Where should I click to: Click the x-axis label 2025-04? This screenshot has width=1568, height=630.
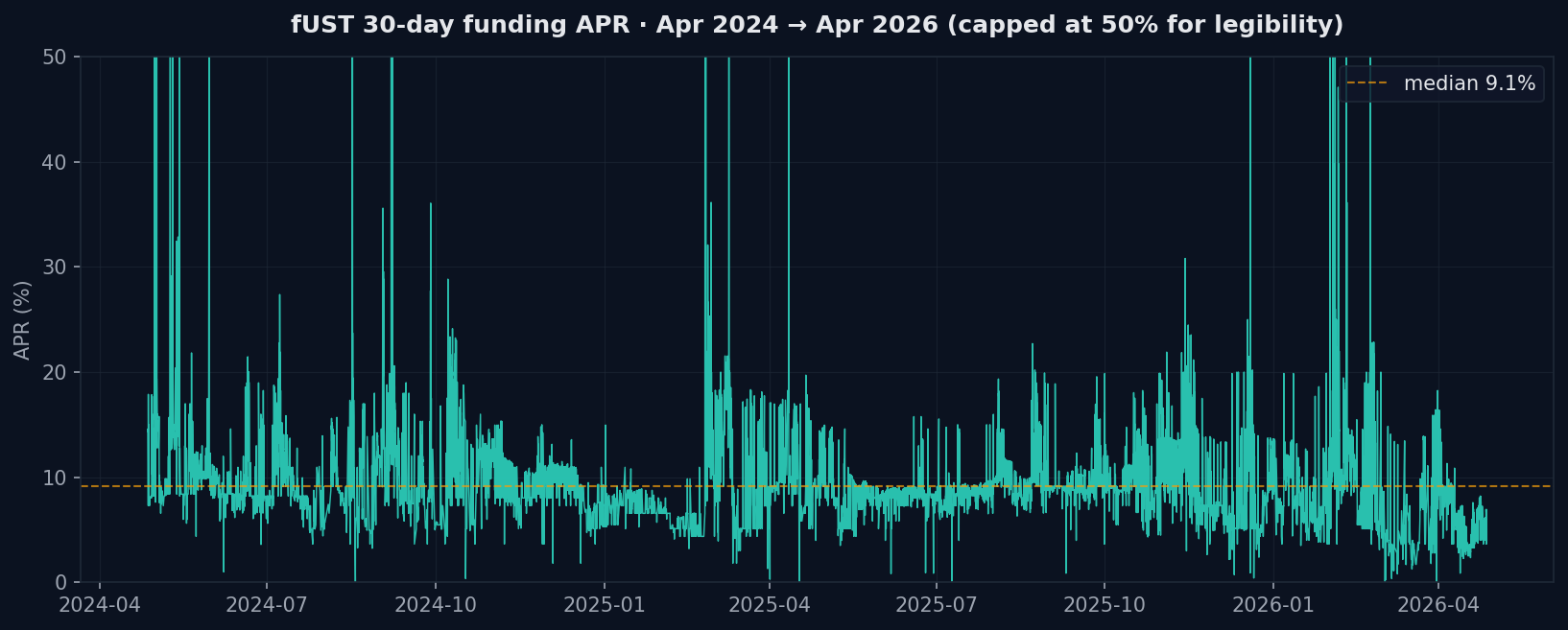tap(770, 605)
